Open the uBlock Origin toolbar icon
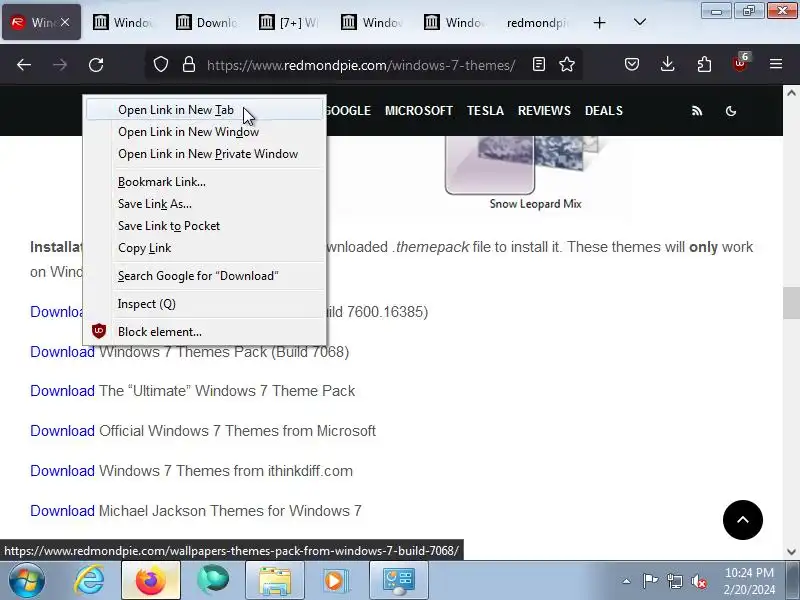Image resolution: width=800 pixels, height=600 pixels. click(740, 63)
